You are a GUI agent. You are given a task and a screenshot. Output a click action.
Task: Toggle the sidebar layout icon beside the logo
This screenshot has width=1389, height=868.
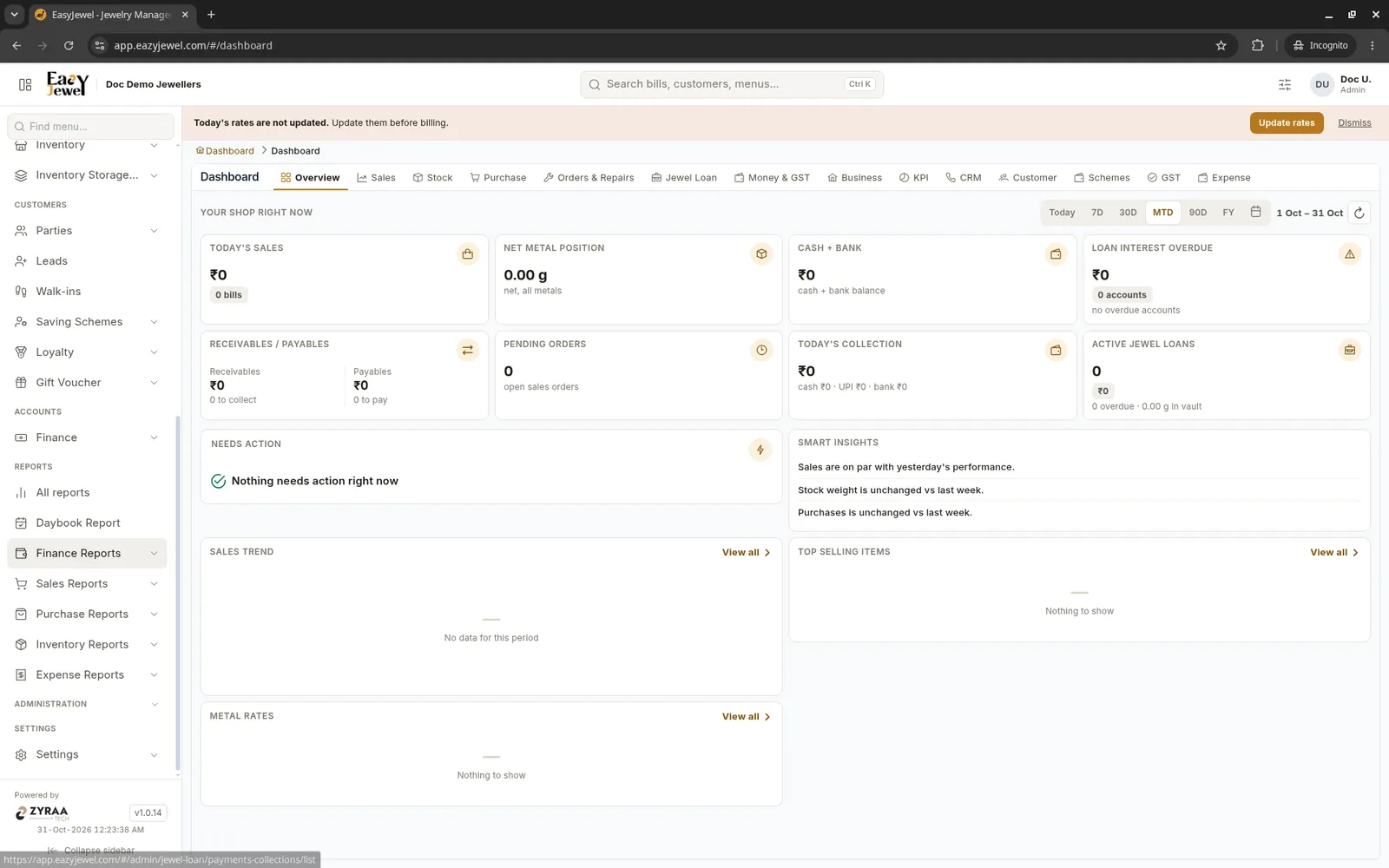click(x=25, y=84)
